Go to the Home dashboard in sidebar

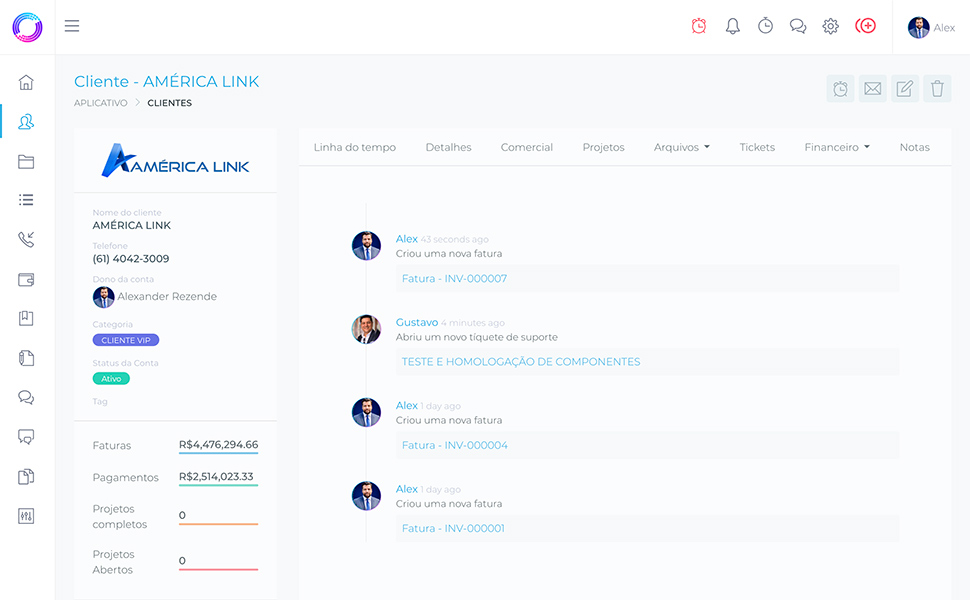[26, 82]
